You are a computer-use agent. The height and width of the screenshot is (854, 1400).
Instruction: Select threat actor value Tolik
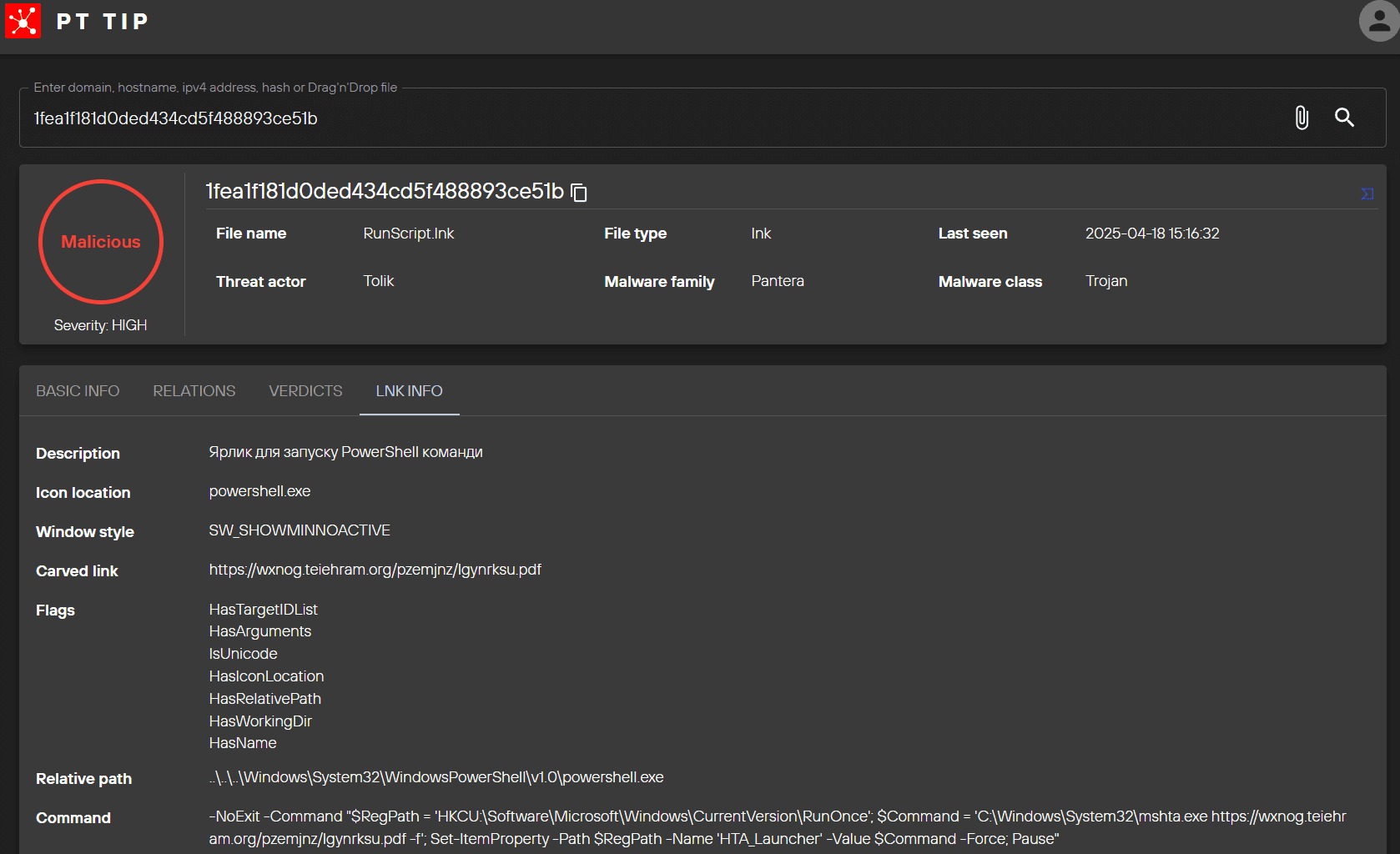point(379,281)
